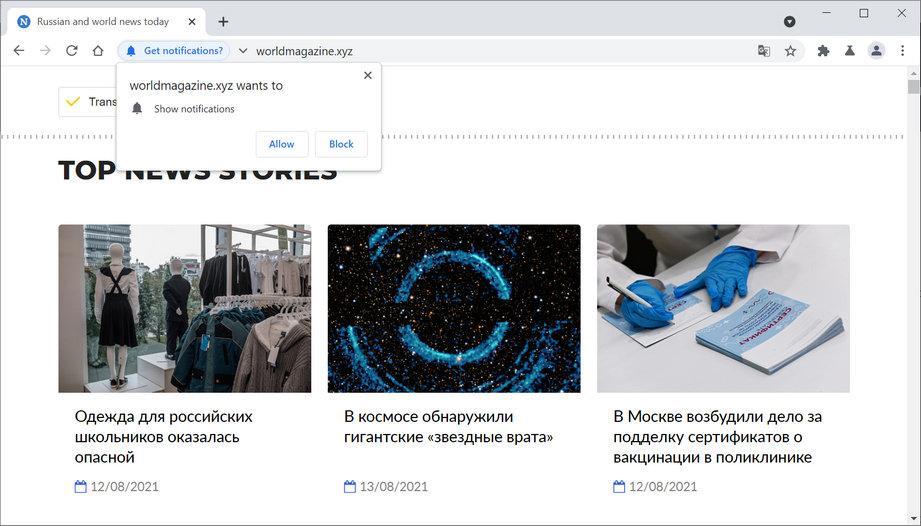Open a new tab with plus button
The width and height of the screenshot is (921, 526).
[x=223, y=22]
